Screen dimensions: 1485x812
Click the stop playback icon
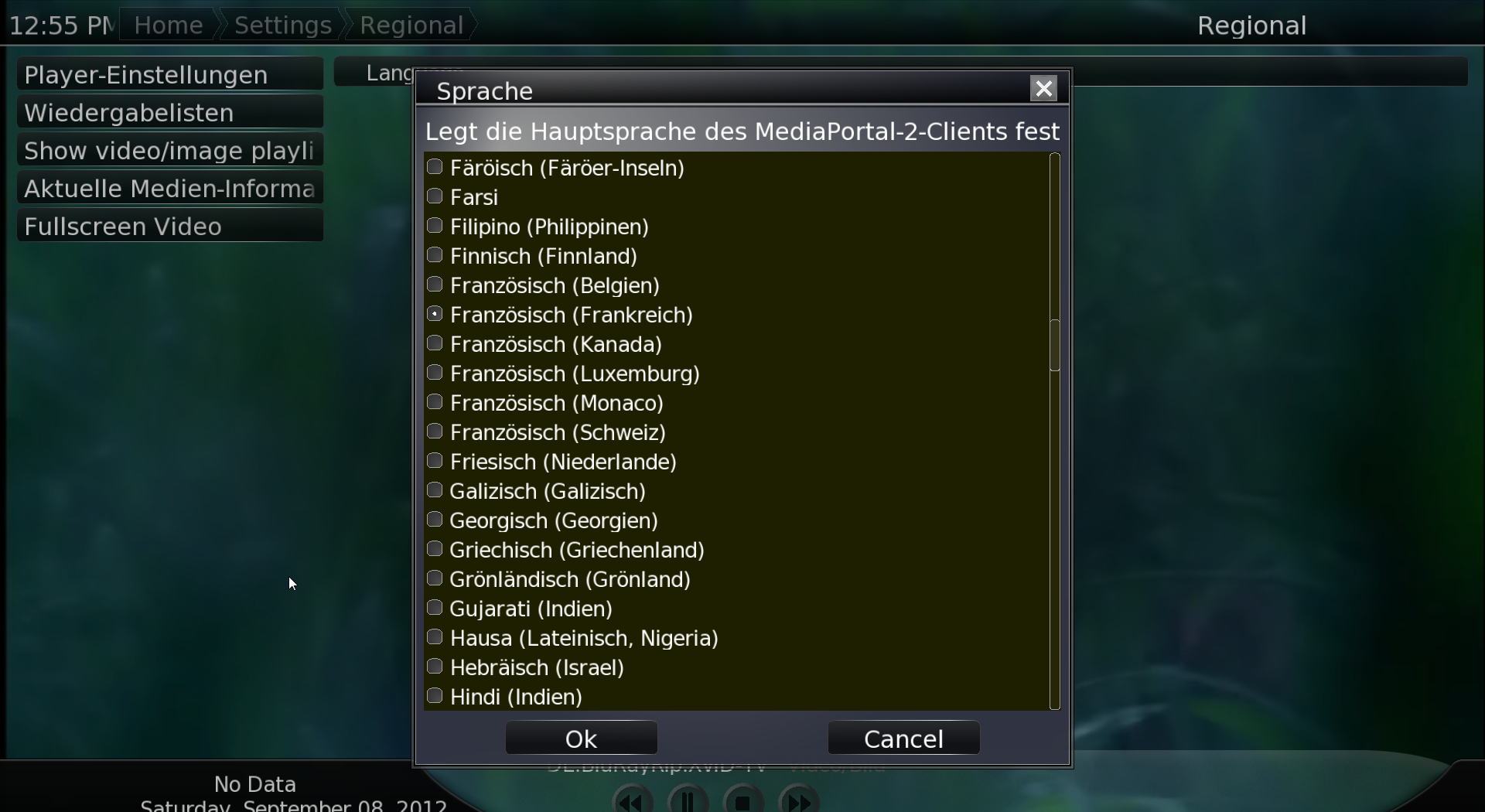tap(743, 800)
